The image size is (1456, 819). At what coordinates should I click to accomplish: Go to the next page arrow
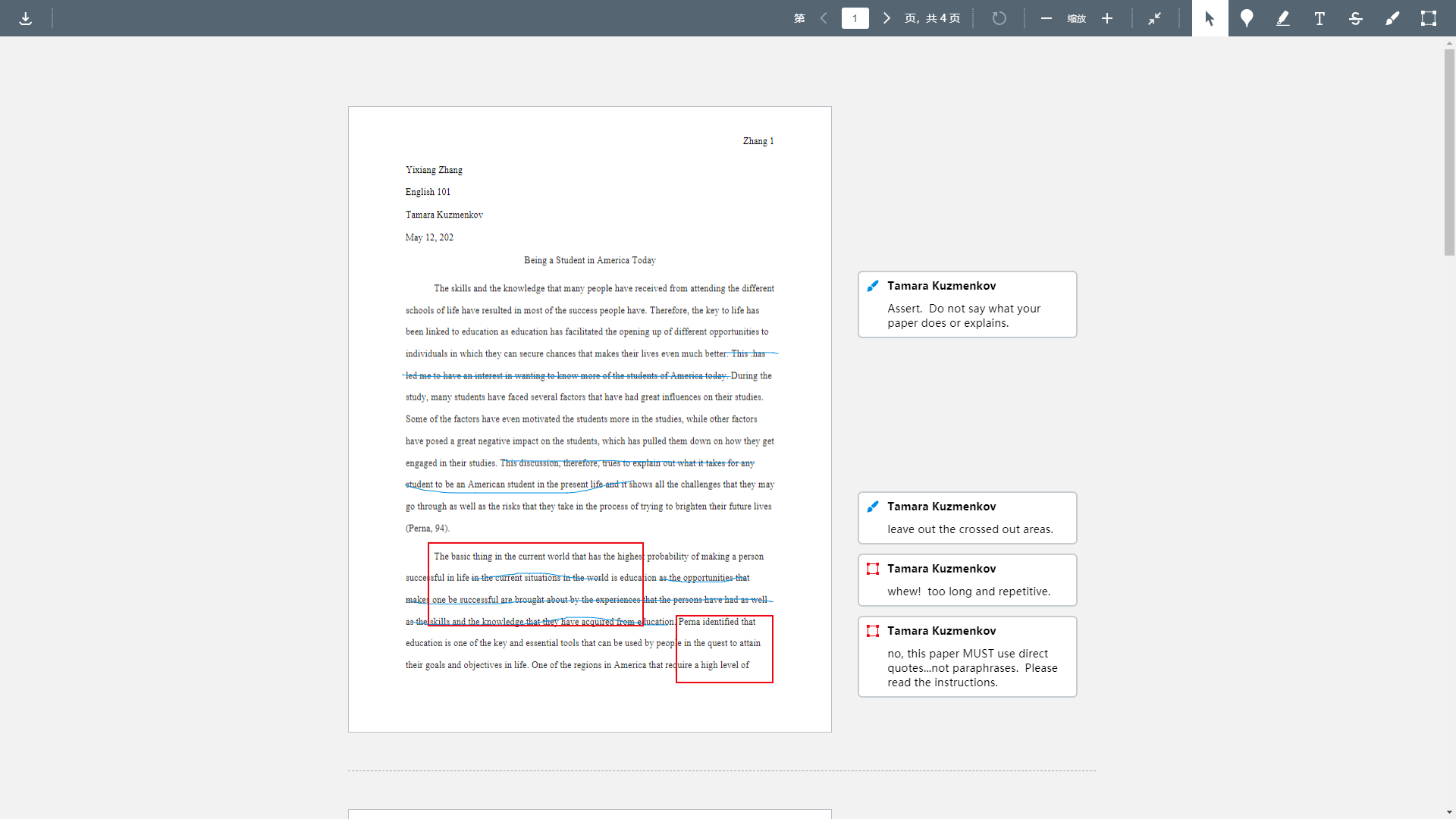886,18
